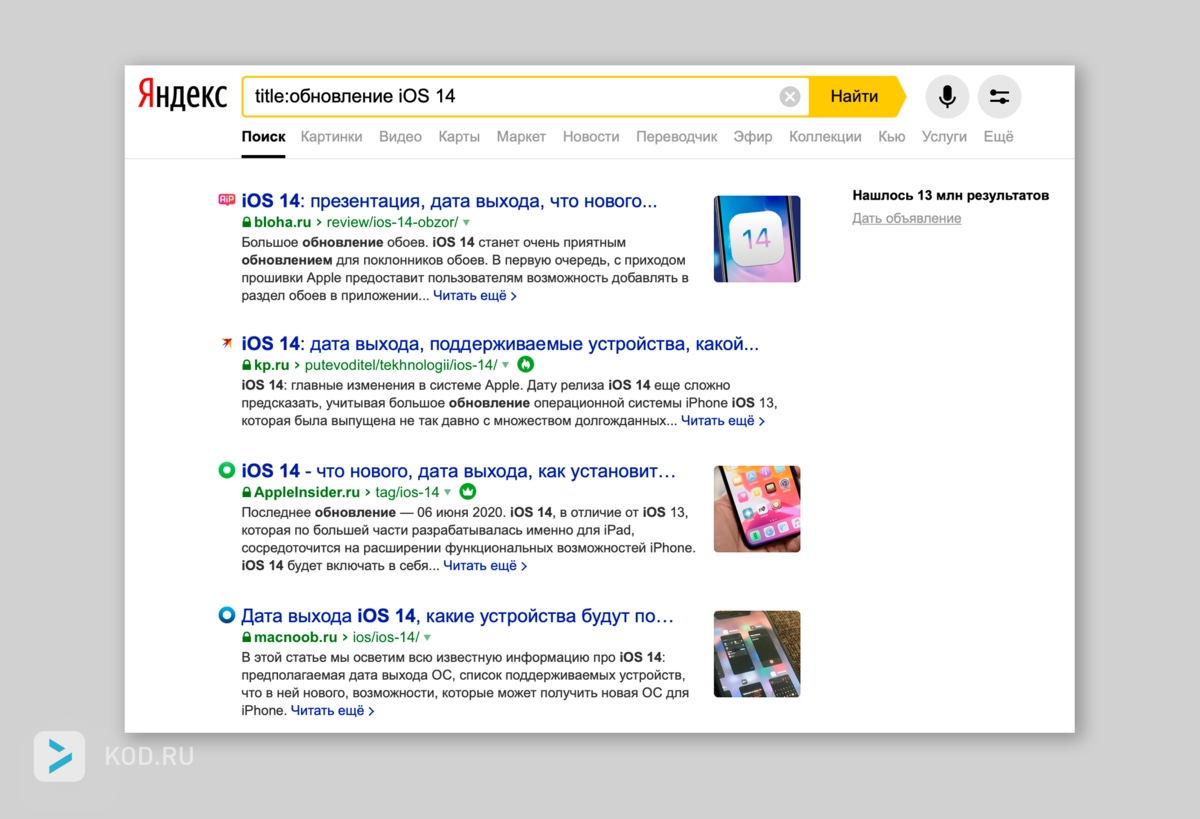Click the green lock icon beside macnoob.ru
Screen dimensions: 1200x819
tap(246, 637)
